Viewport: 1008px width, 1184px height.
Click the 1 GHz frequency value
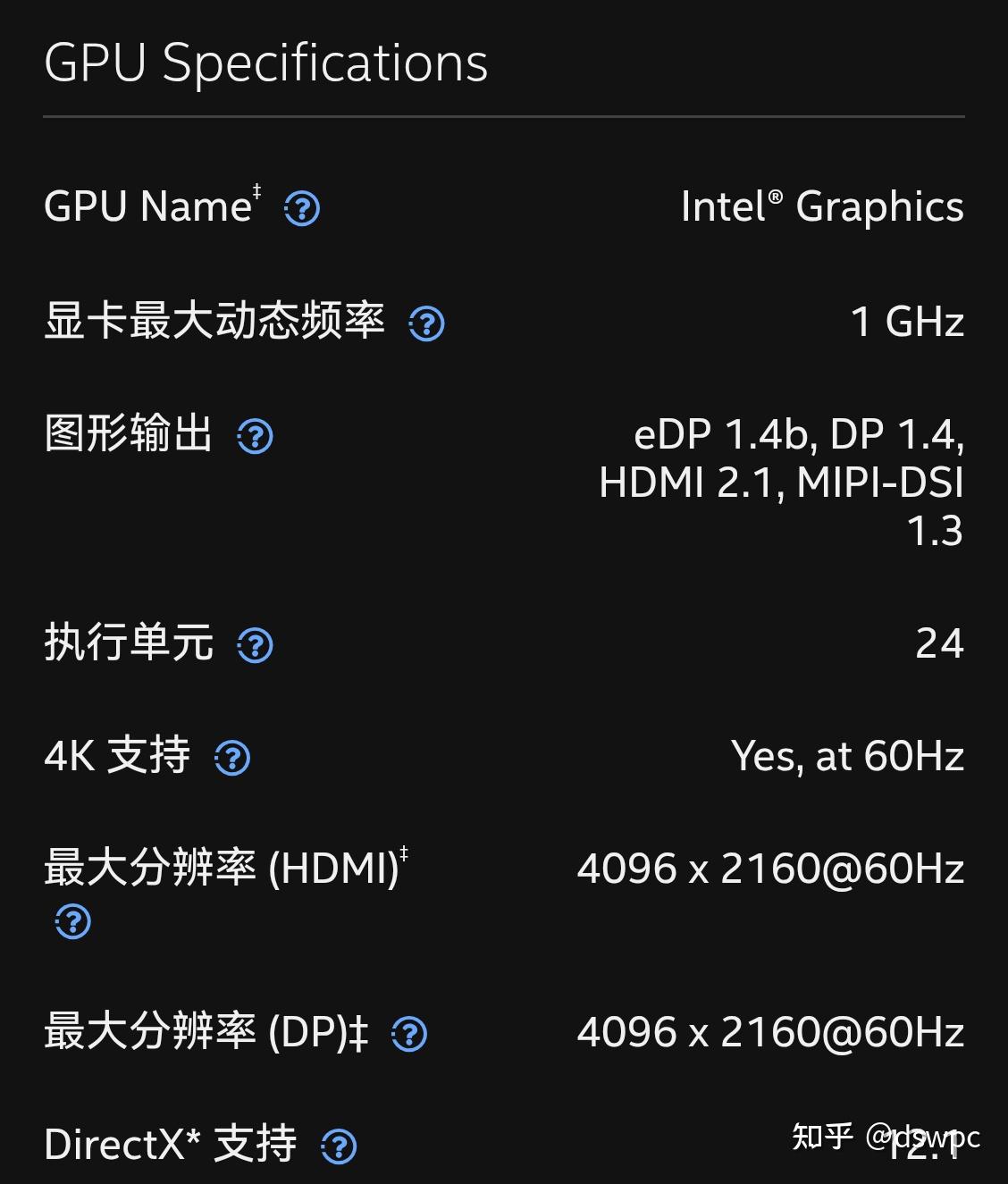[x=908, y=322]
